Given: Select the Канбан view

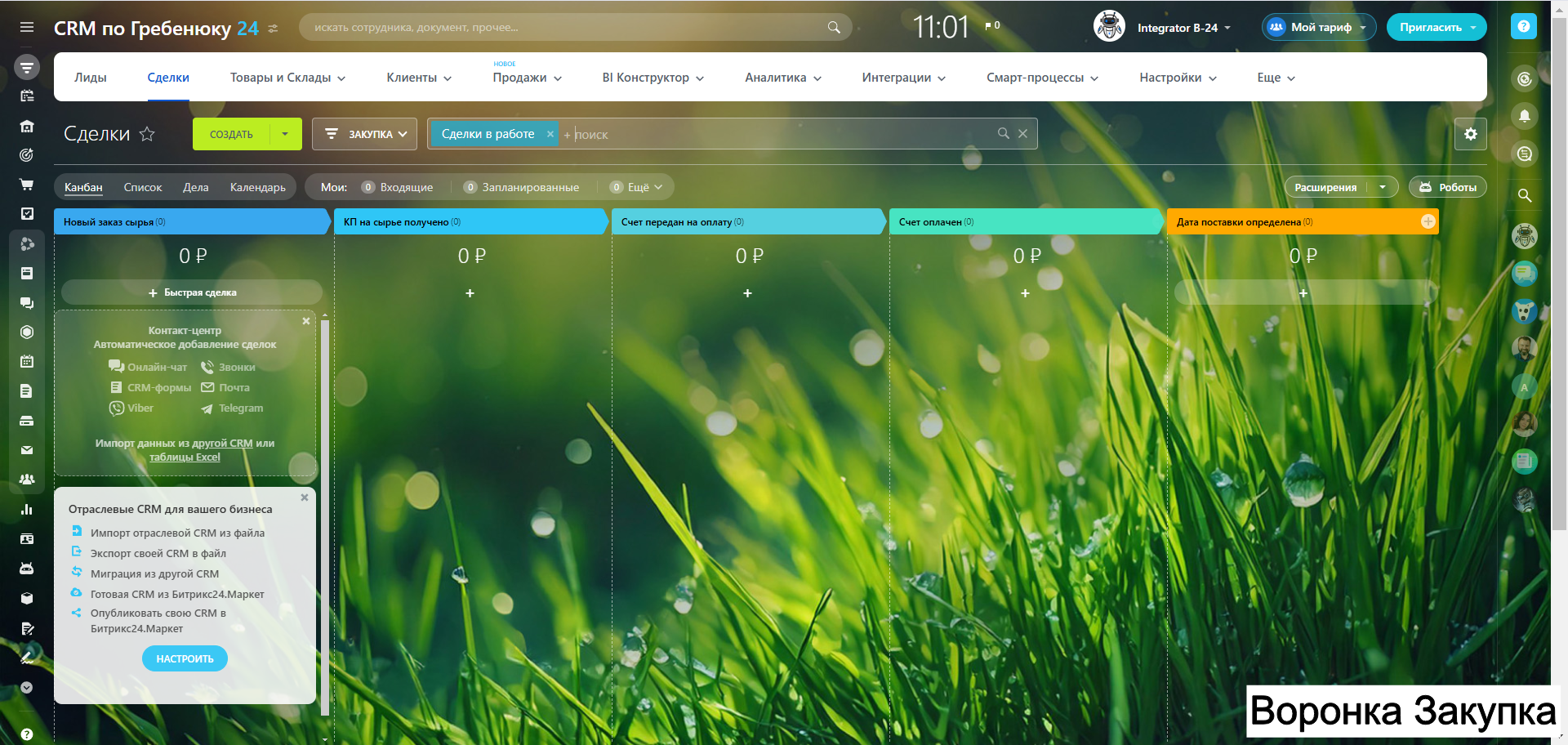Looking at the screenshot, I should click(83, 187).
